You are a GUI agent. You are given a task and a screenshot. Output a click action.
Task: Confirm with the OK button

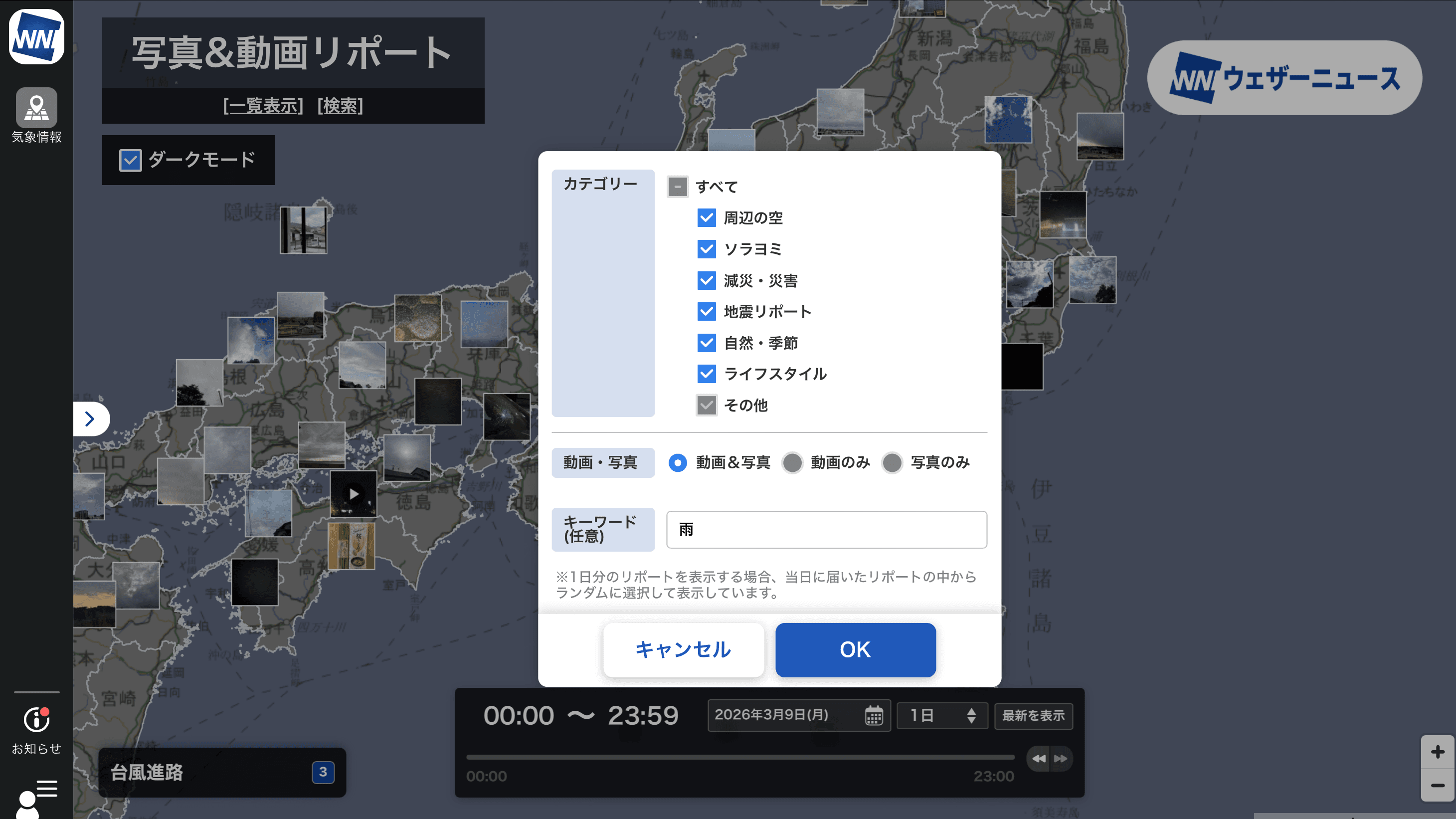click(855, 649)
